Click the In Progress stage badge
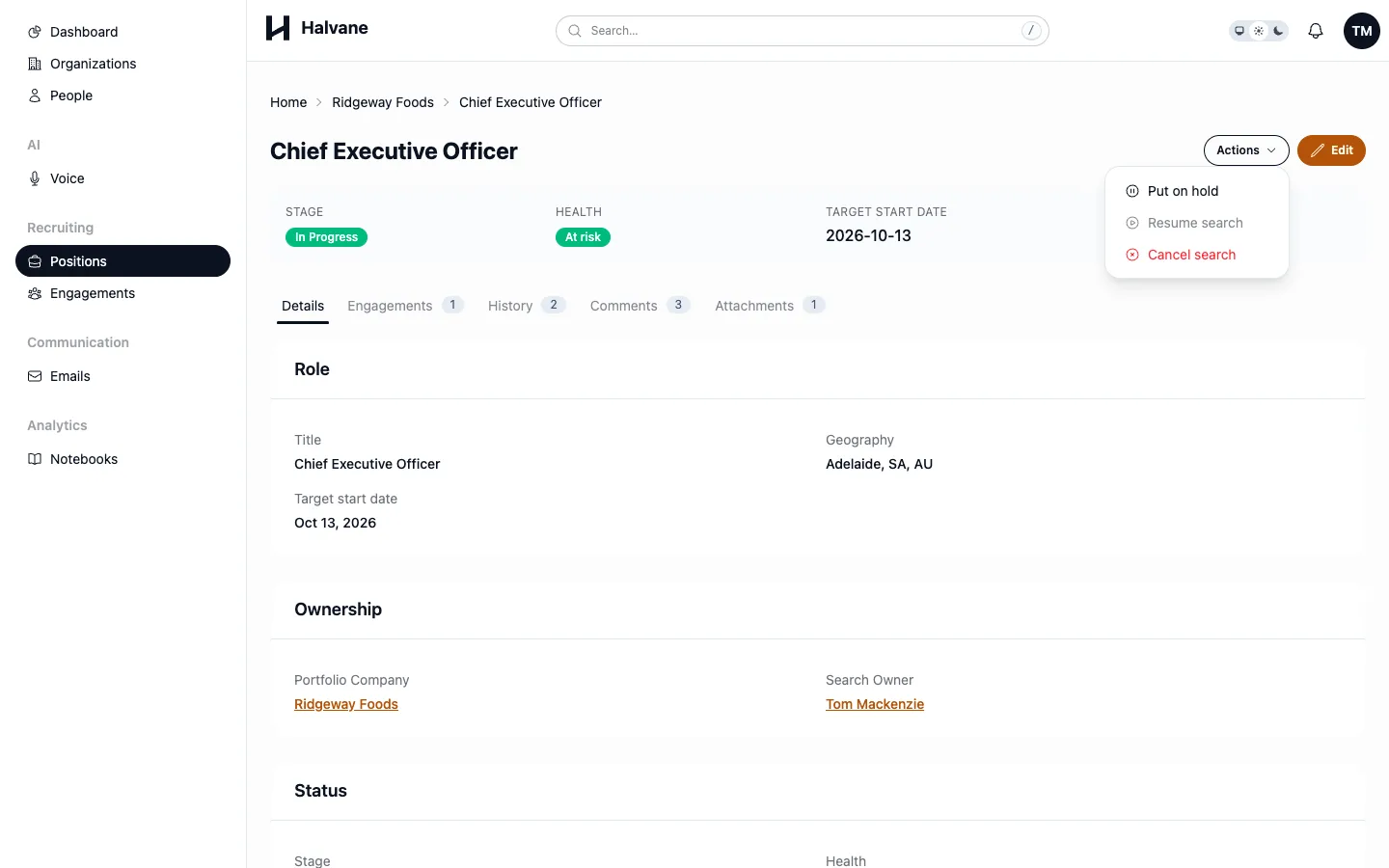The image size is (1389, 868). tap(326, 237)
